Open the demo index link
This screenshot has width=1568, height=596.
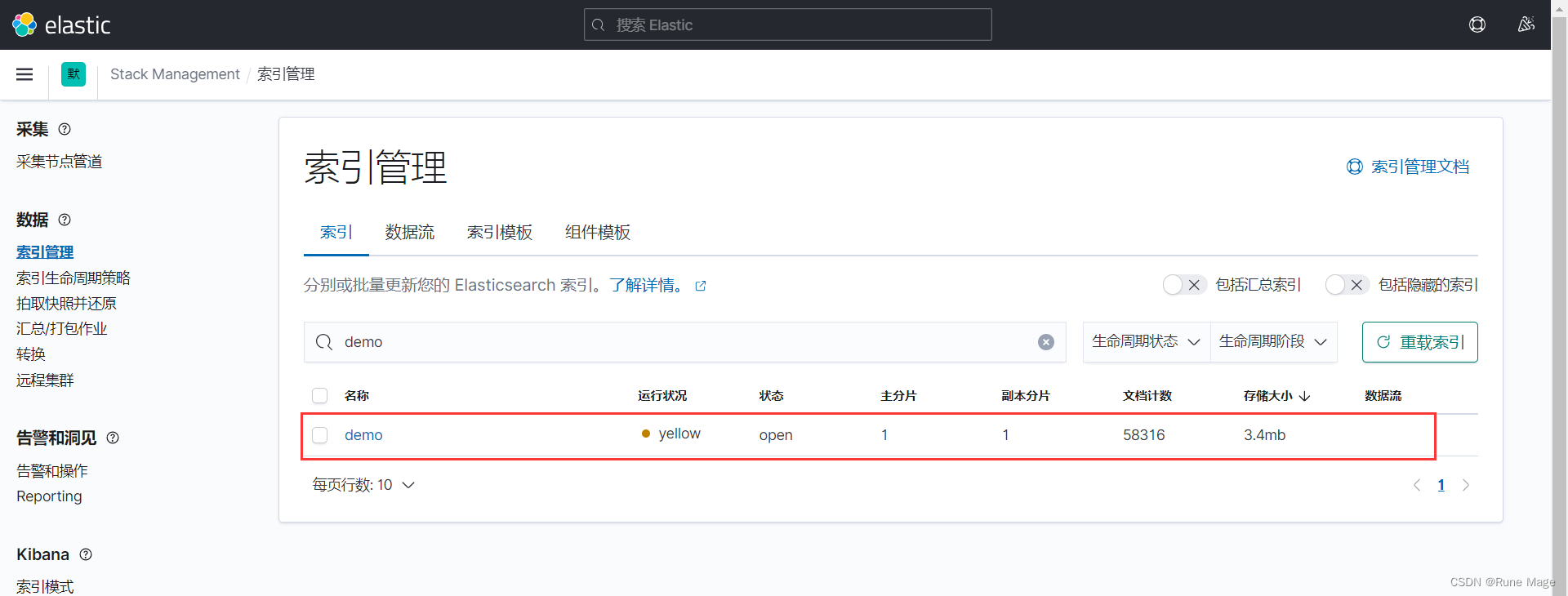pyautogui.click(x=363, y=435)
